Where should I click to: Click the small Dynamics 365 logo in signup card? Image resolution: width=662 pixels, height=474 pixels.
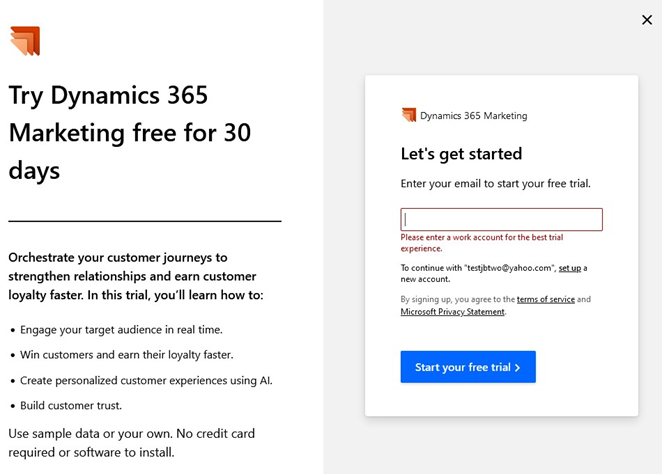point(408,115)
